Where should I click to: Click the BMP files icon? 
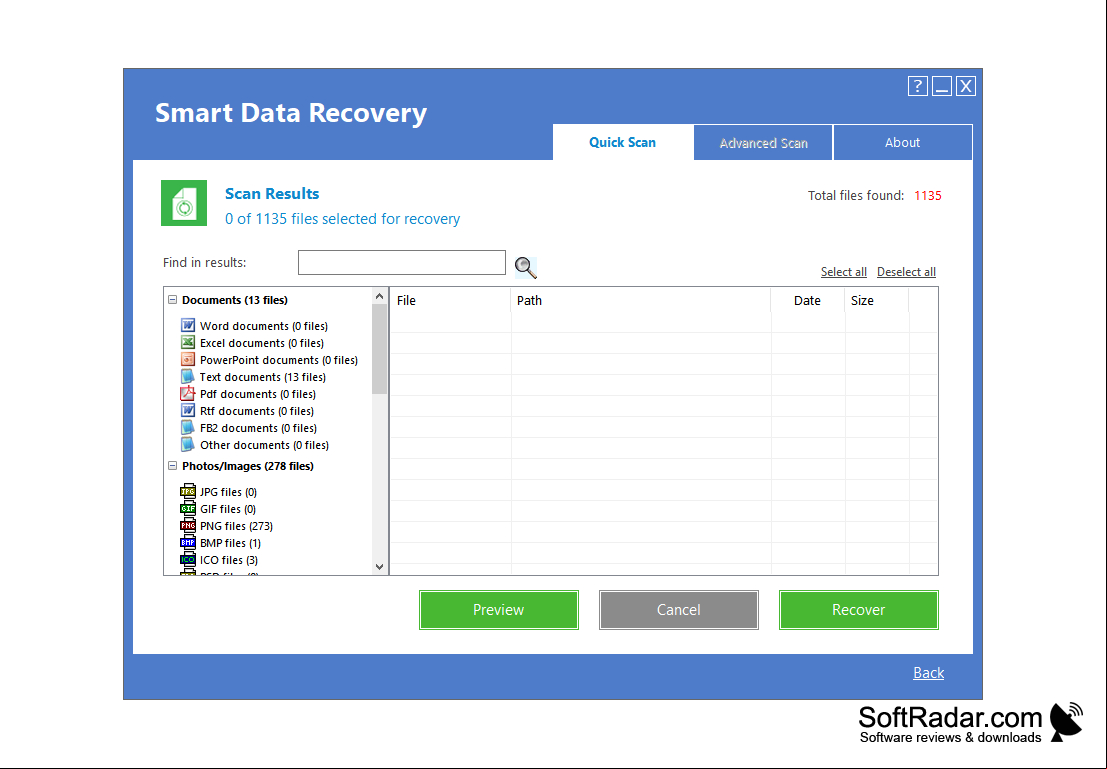[x=187, y=542]
